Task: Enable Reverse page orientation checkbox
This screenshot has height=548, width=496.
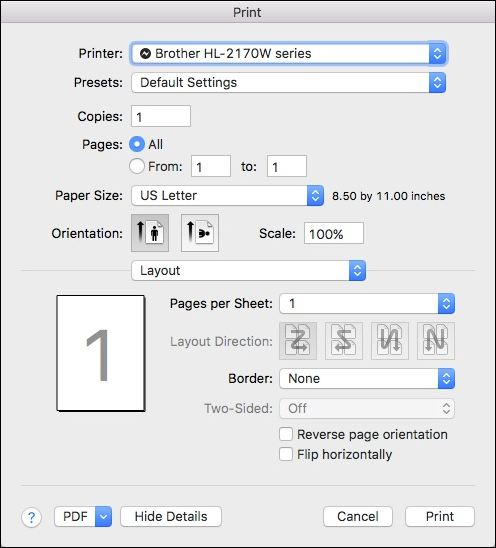Action: [x=286, y=434]
